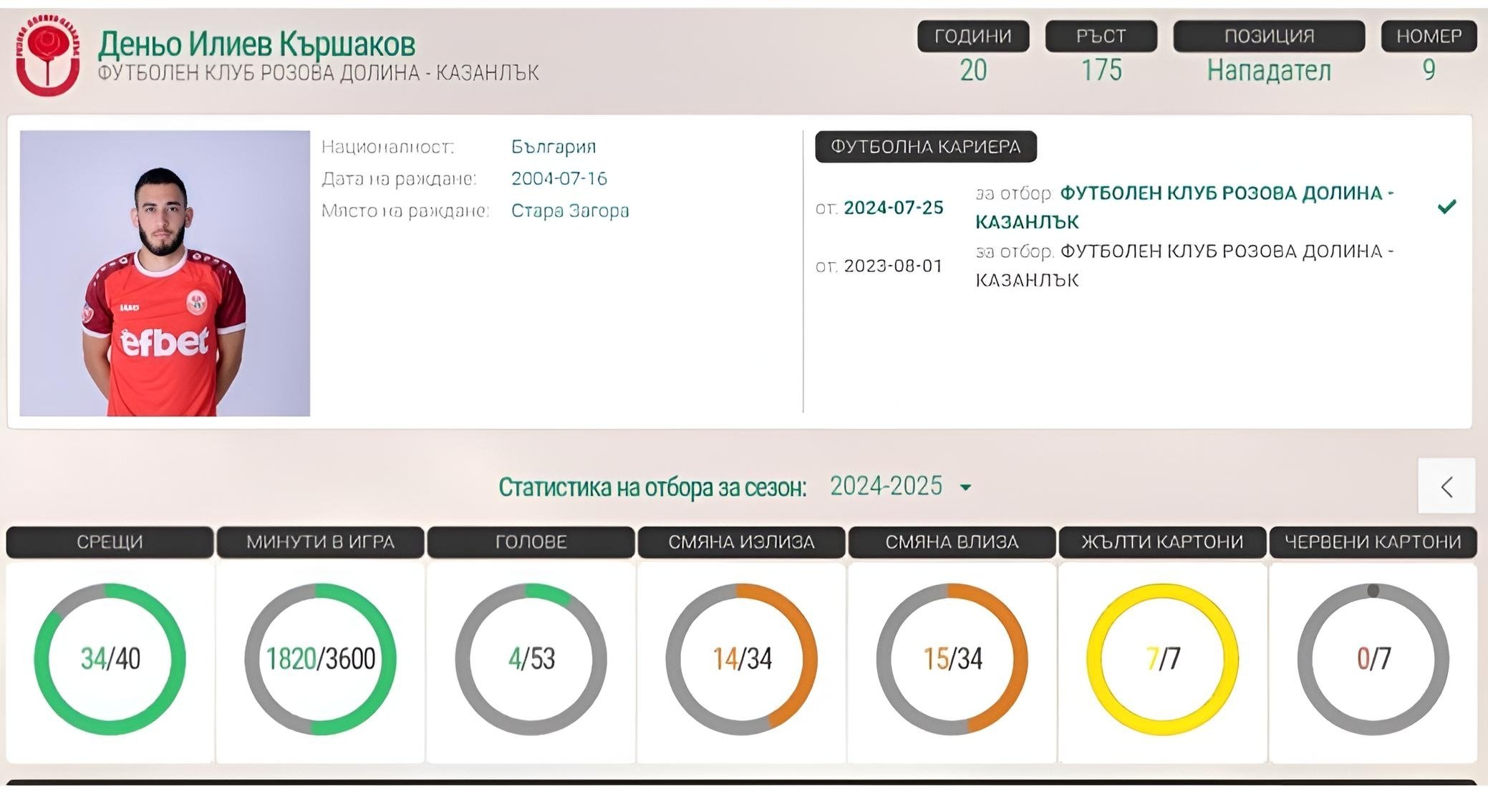Click birth date 2004-07-16
The height and width of the screenshot is (812, 1488).
pos(559,178)
